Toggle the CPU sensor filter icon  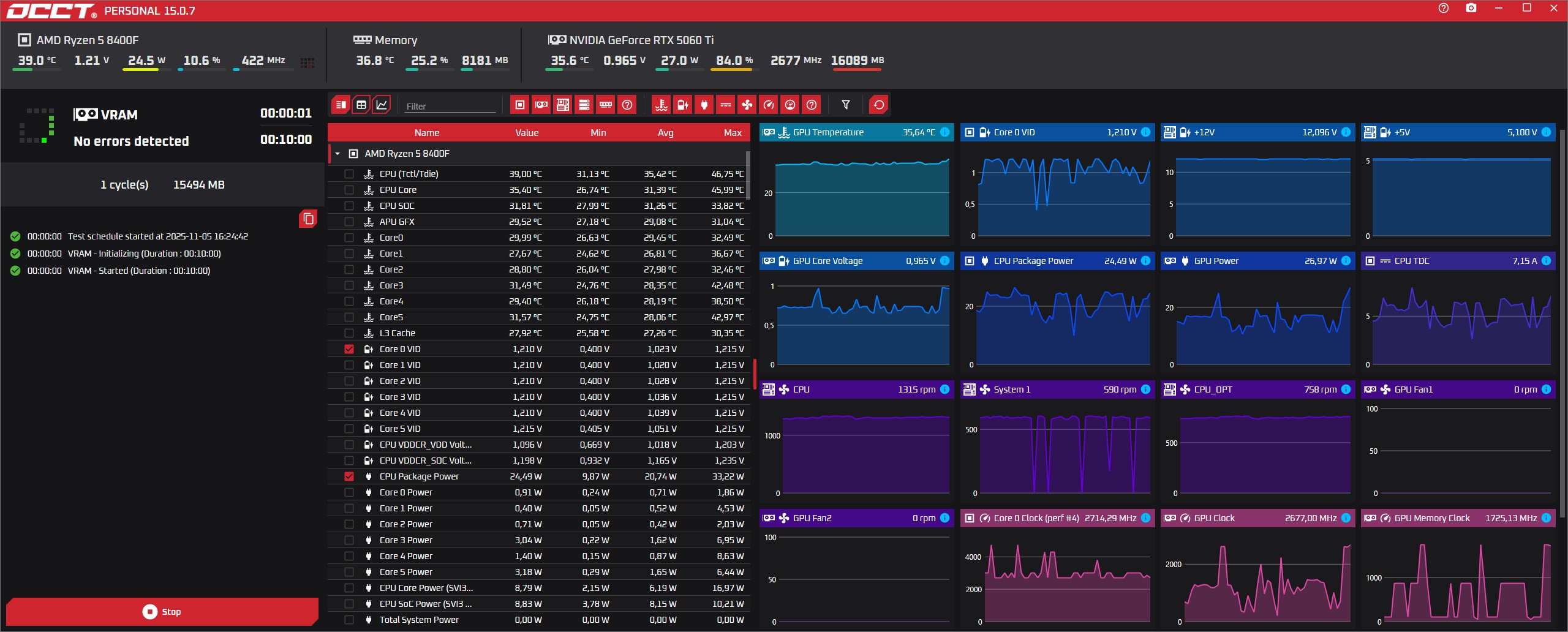click(x=519, y=105)
